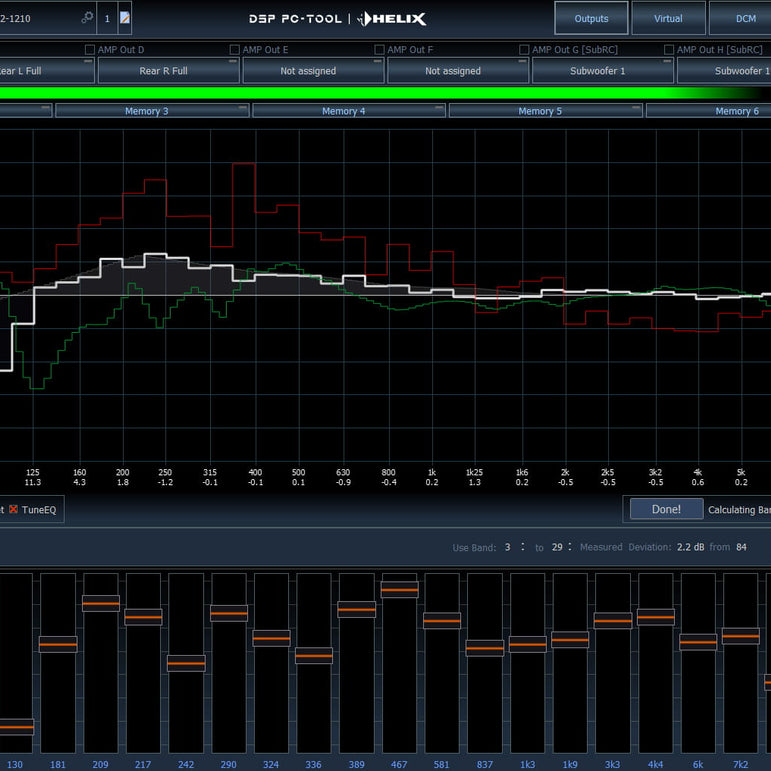The image size is (771, 771).
Task: Open the Rear R Full channel selector
Action: point(163,71)
